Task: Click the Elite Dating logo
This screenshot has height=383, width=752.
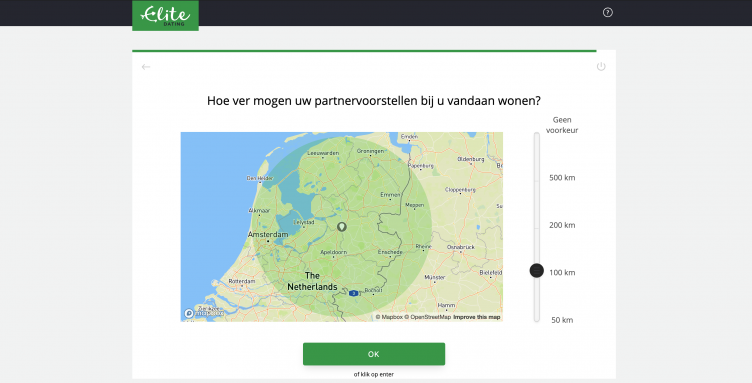Action: point(165,16)
